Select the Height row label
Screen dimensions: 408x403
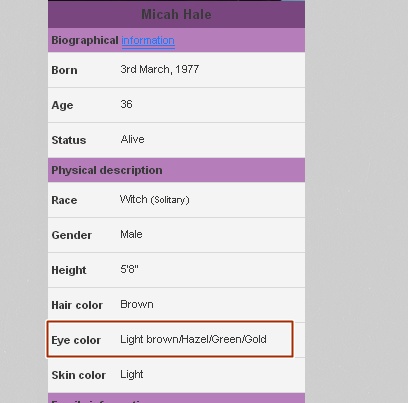coord(69,270)
